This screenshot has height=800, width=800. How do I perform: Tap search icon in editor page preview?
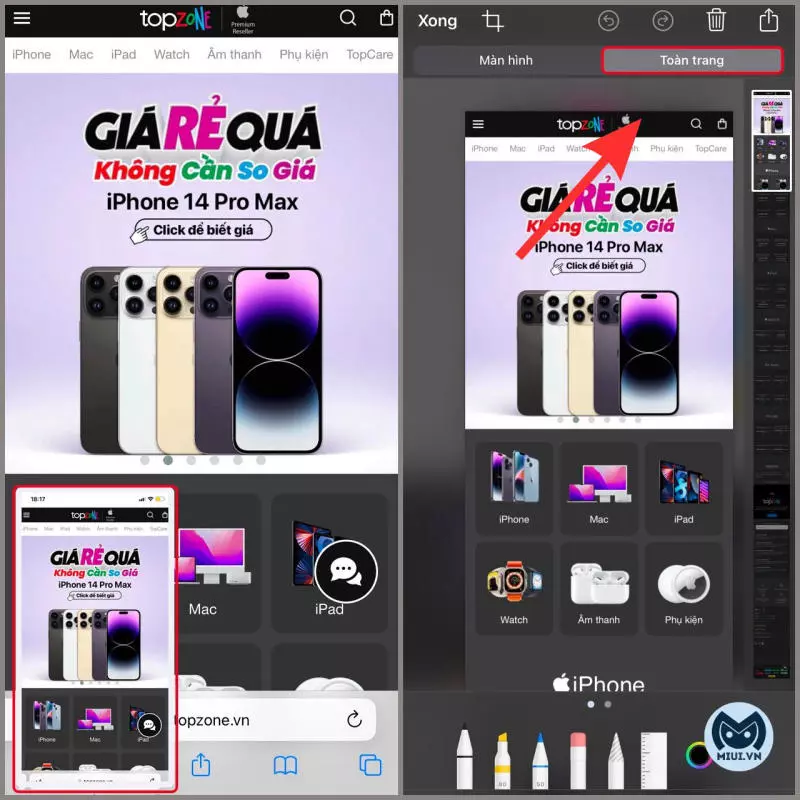pyautogui.click(x=696, y=124)
